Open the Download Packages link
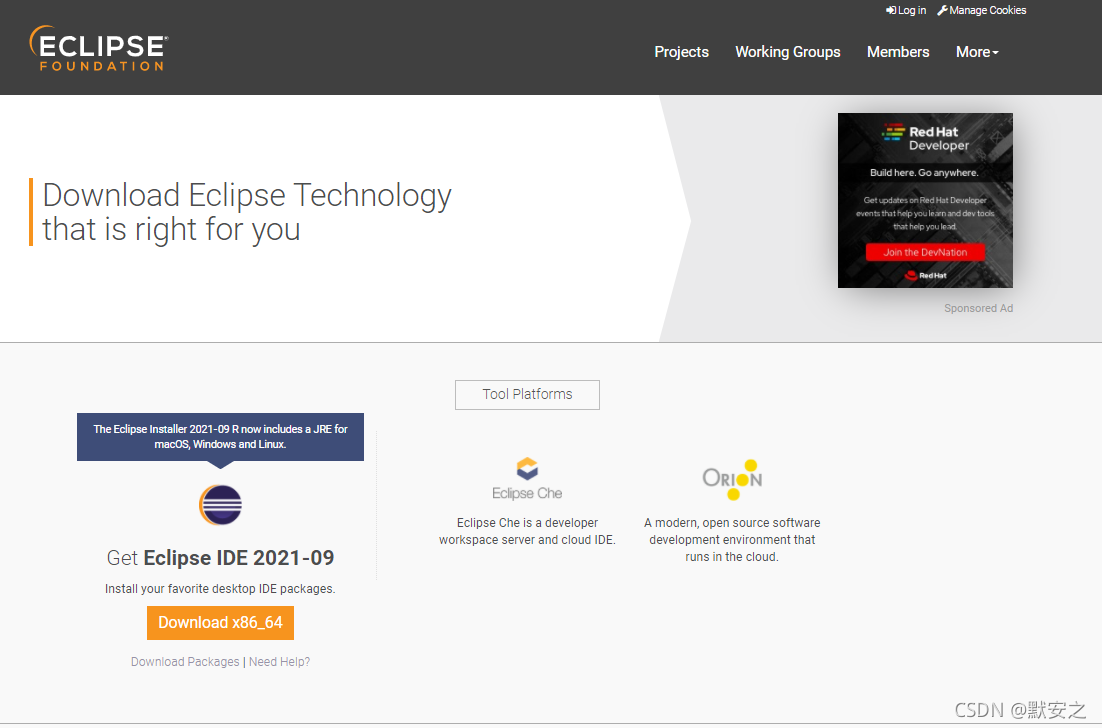The width and height of the screenshot is (1102, 728). (185, 662)
